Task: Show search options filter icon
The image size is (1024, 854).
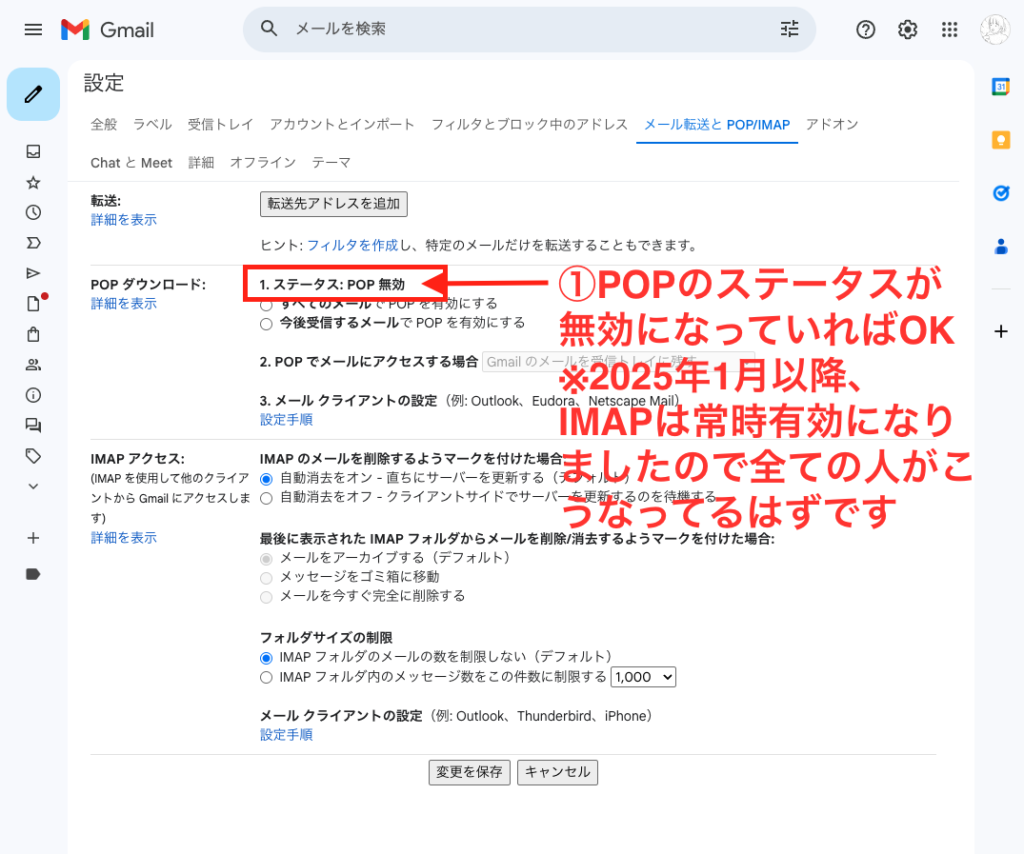Action: [x=790, y=29]
